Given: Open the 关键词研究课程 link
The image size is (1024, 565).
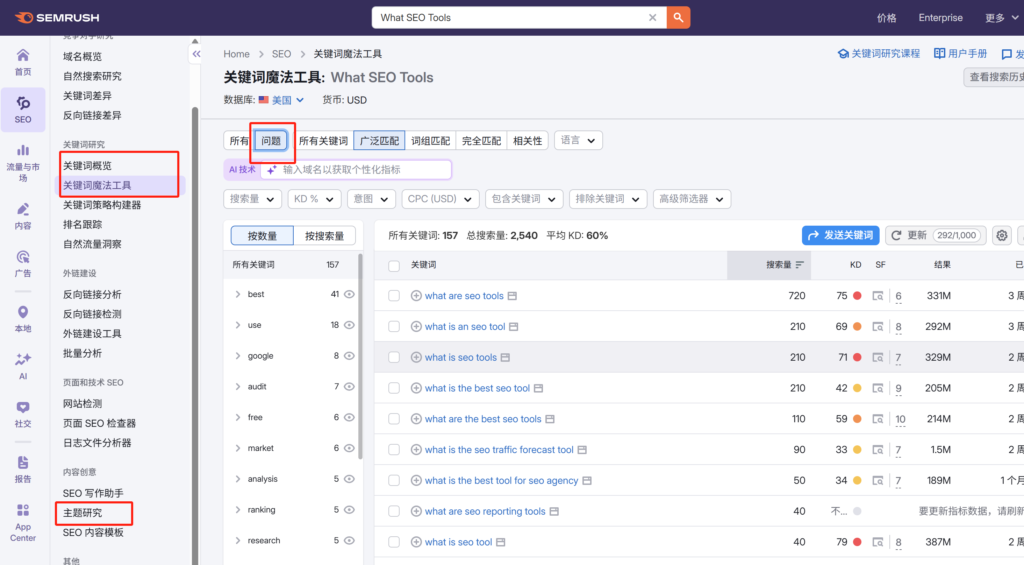Looking at the screenshot, I should 879,54.
